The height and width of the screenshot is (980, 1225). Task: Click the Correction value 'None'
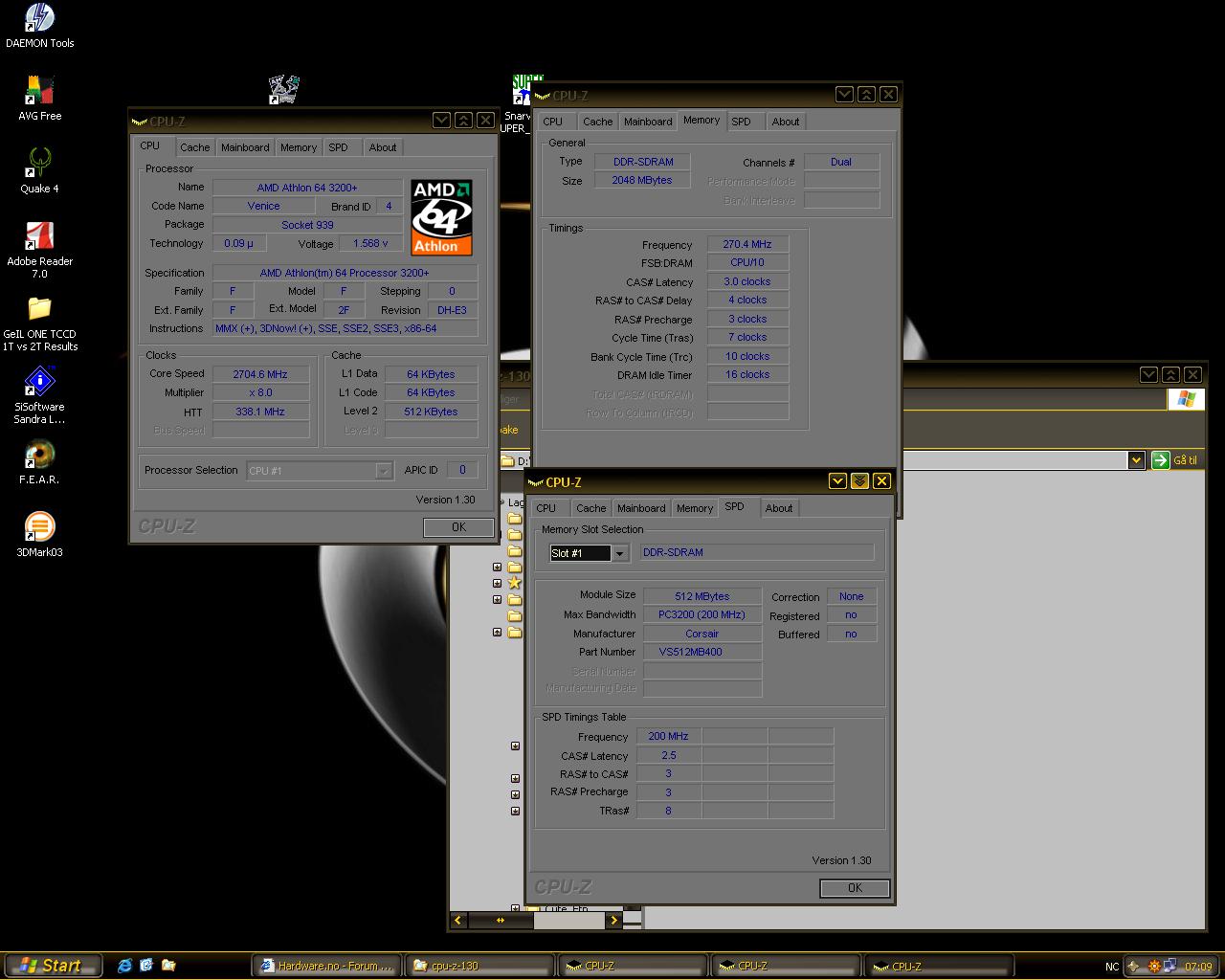click(852, 596)
